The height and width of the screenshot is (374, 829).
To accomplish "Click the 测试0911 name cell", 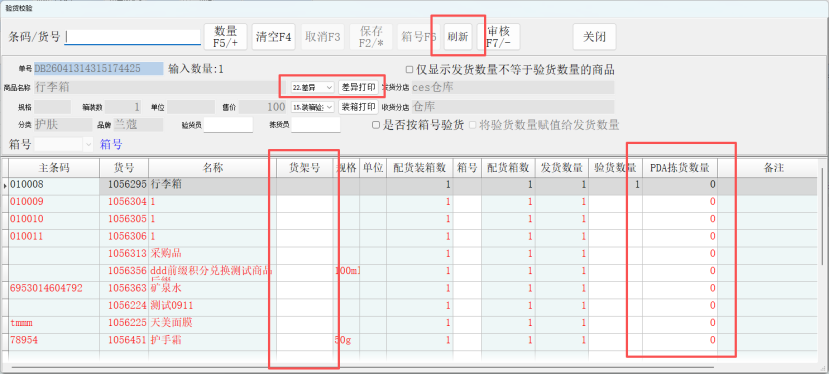I will pyautogui.click(x=213, y=306).
